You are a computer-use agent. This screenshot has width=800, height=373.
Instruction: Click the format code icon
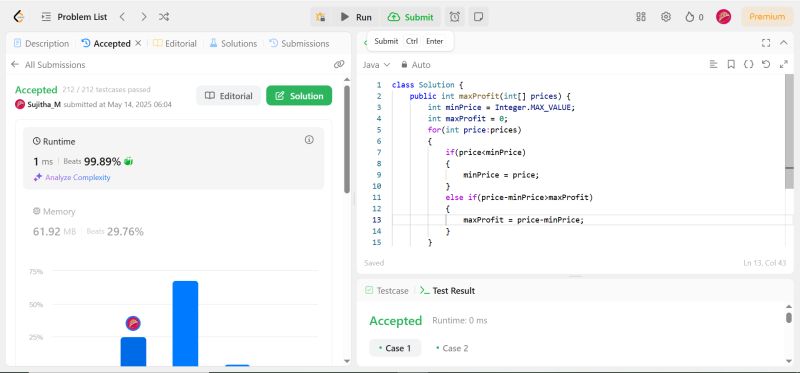click(714, 64)
